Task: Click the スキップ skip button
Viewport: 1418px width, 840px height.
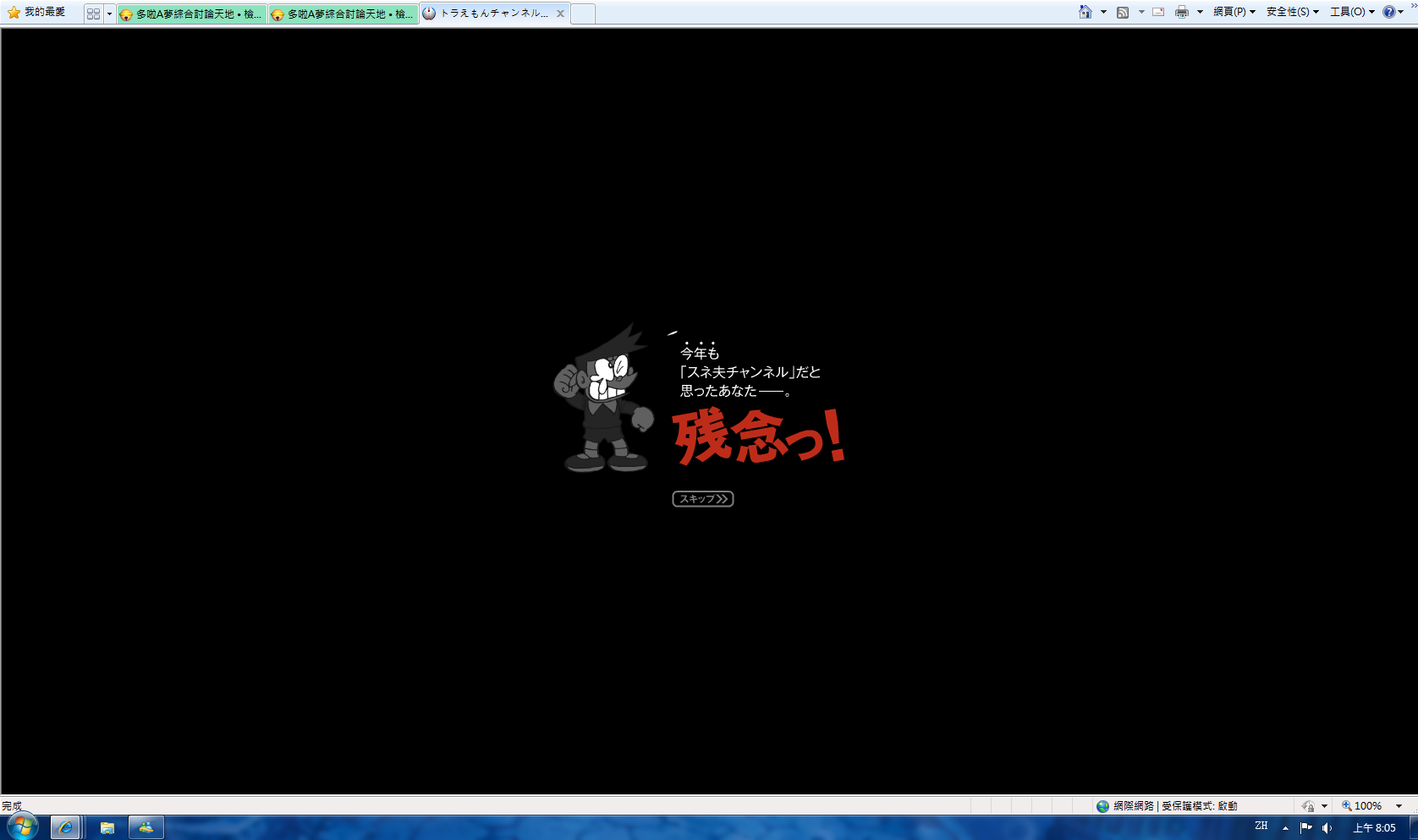Action: [702, 499]
